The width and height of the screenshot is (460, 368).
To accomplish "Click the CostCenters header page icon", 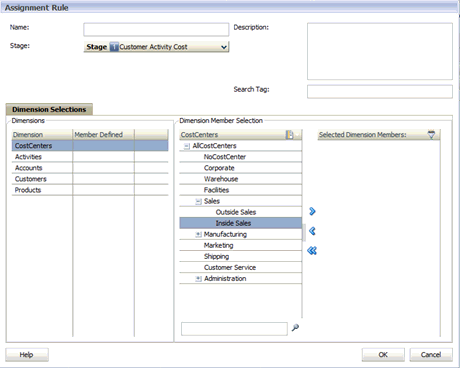I will point(290,135).
